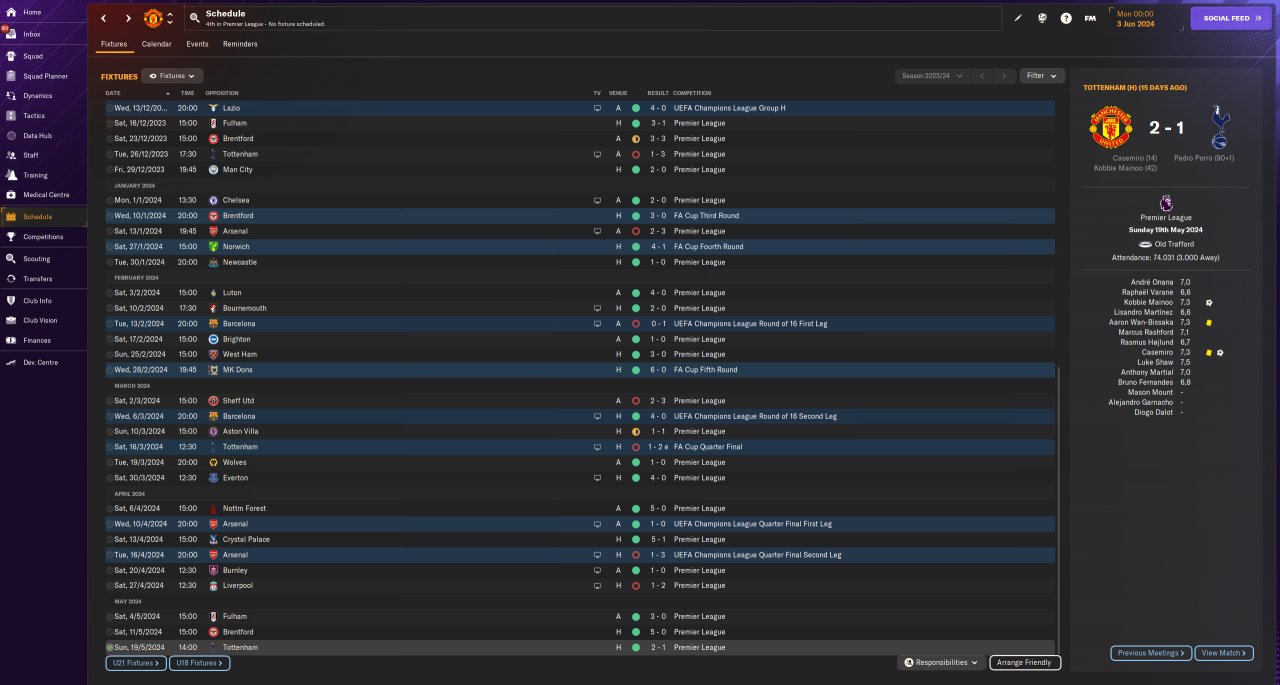
Task: Go to next season arrow
Action: pos(1004,76)
